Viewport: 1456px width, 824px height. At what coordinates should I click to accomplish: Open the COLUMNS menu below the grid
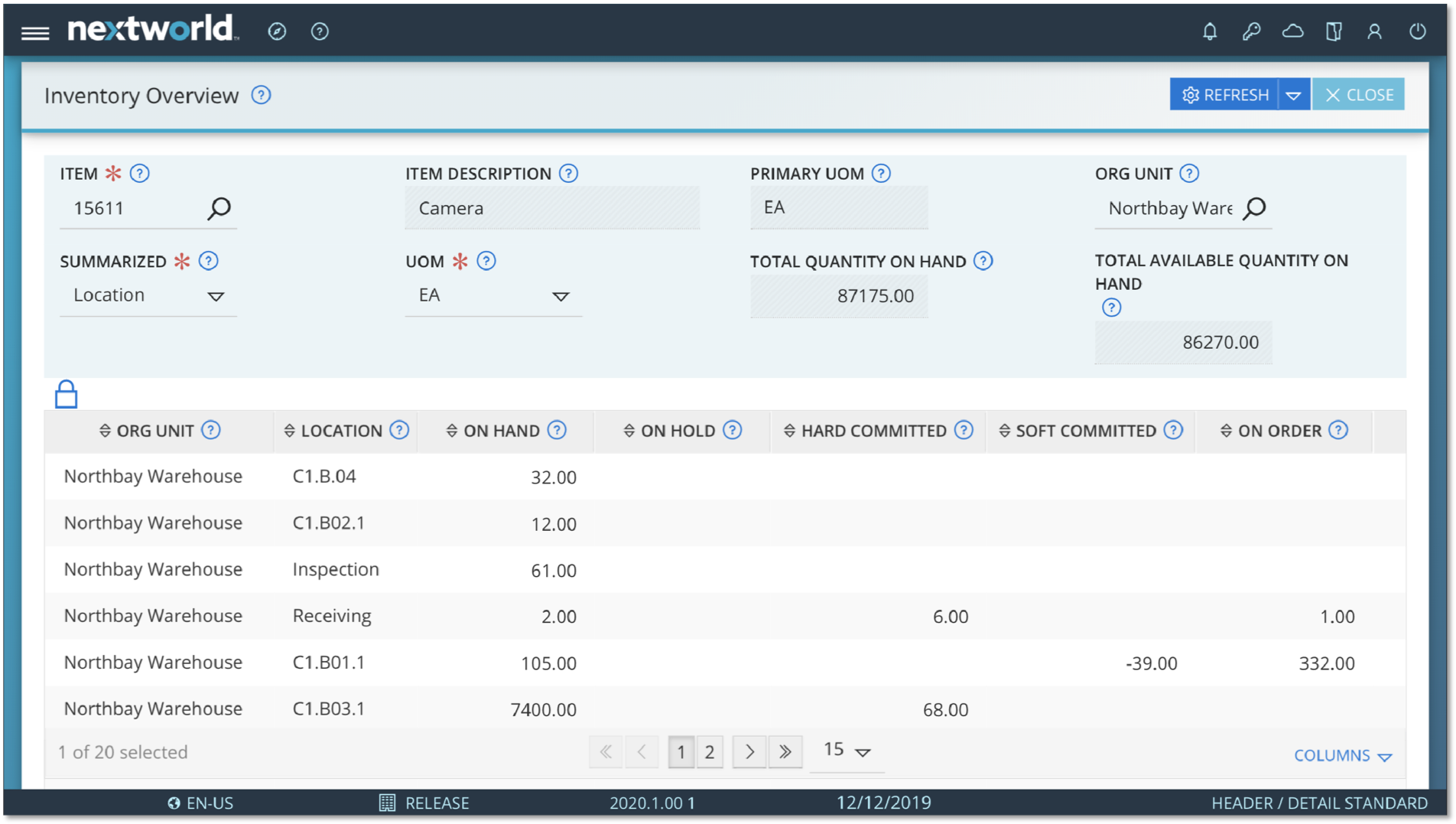1342,755
